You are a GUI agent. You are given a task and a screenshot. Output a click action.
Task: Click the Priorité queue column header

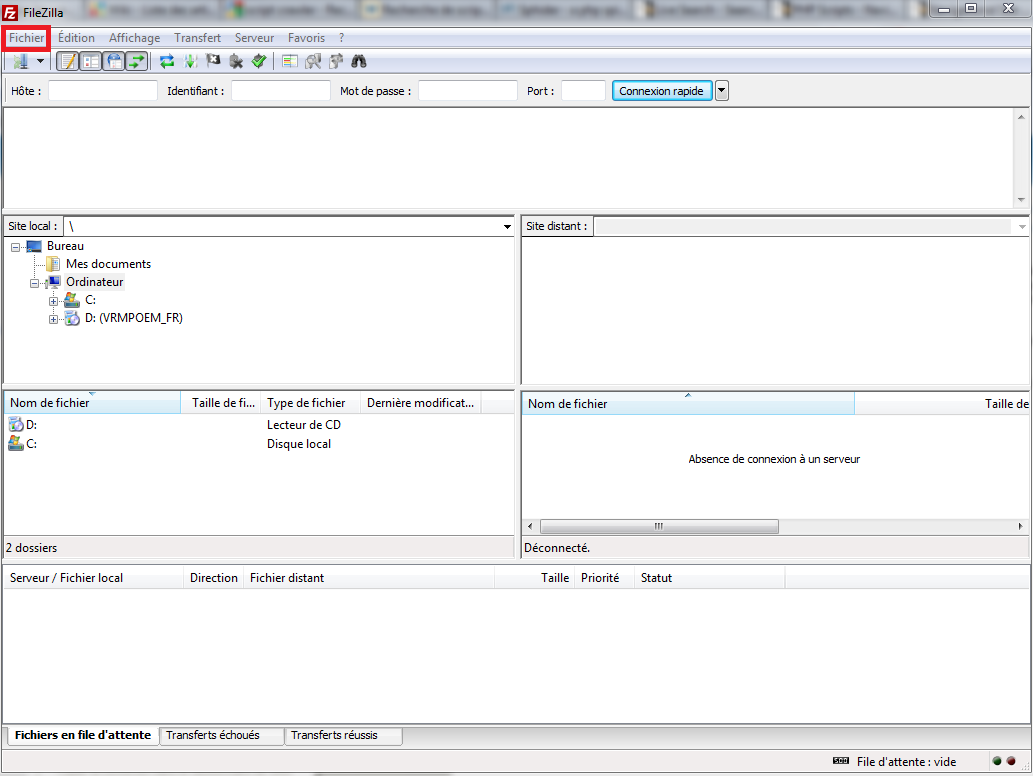(x=605, y=578)
